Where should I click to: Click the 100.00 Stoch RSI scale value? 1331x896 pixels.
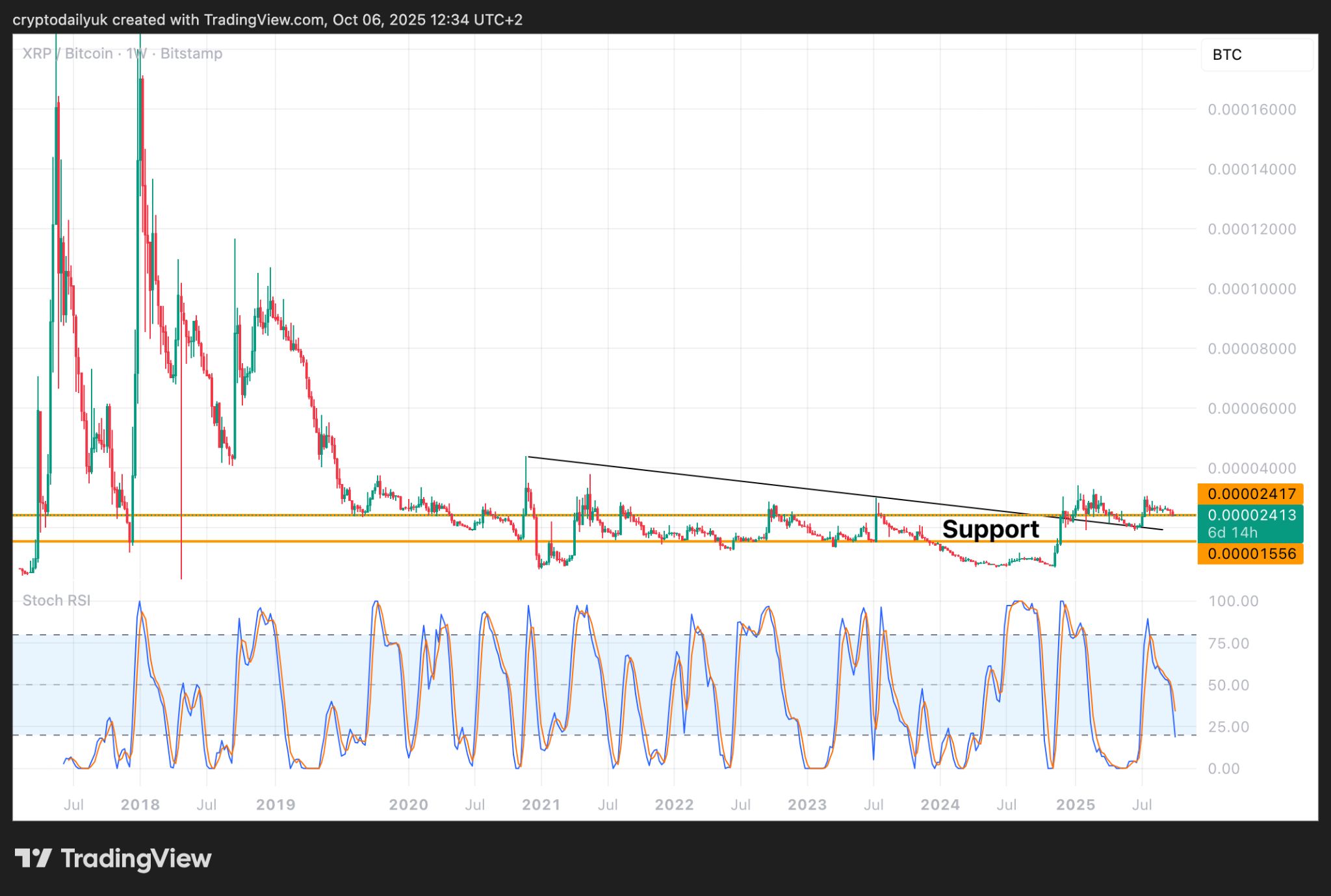(x=1233, y=601)
